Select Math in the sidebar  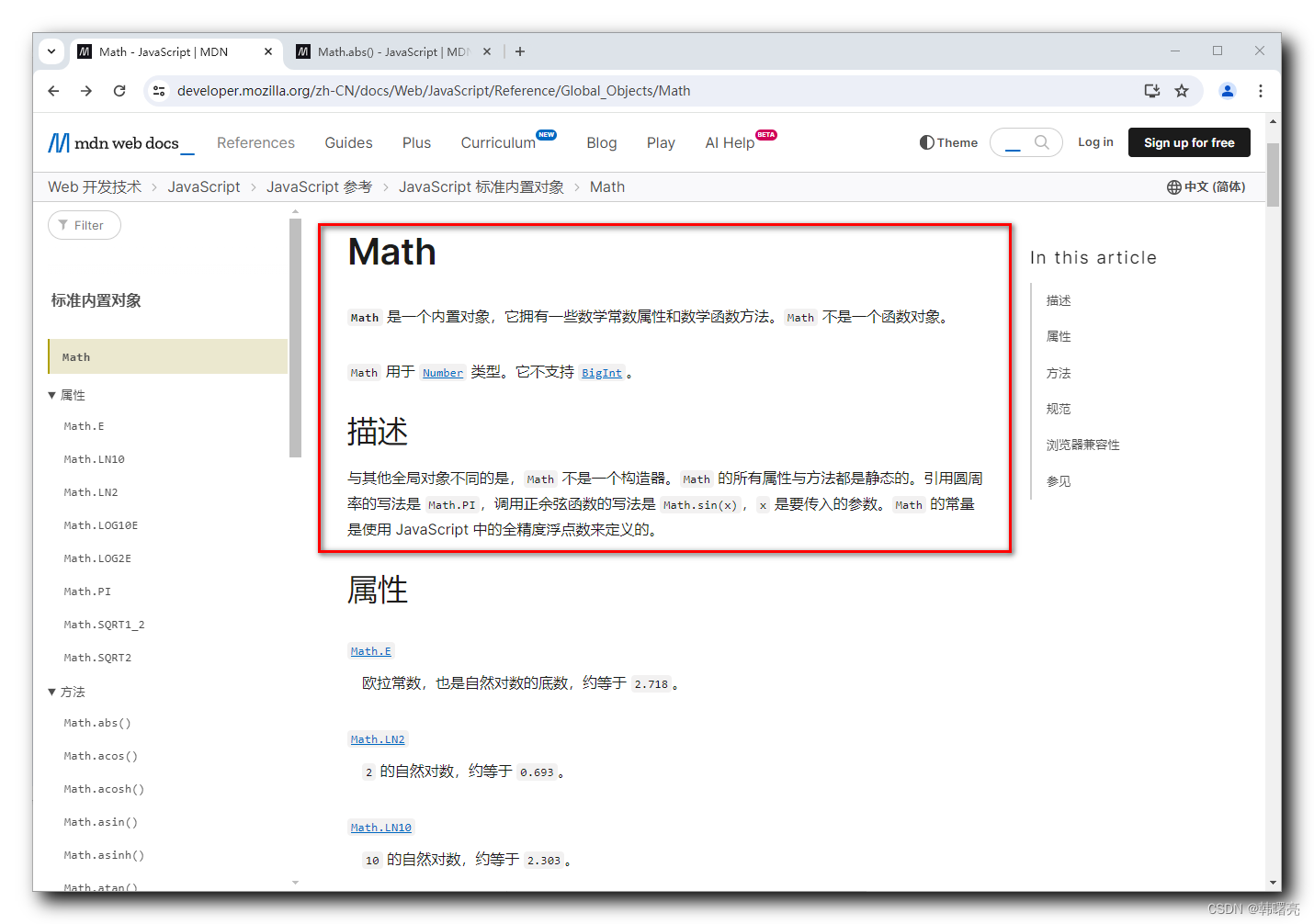(x=167, y=356)
